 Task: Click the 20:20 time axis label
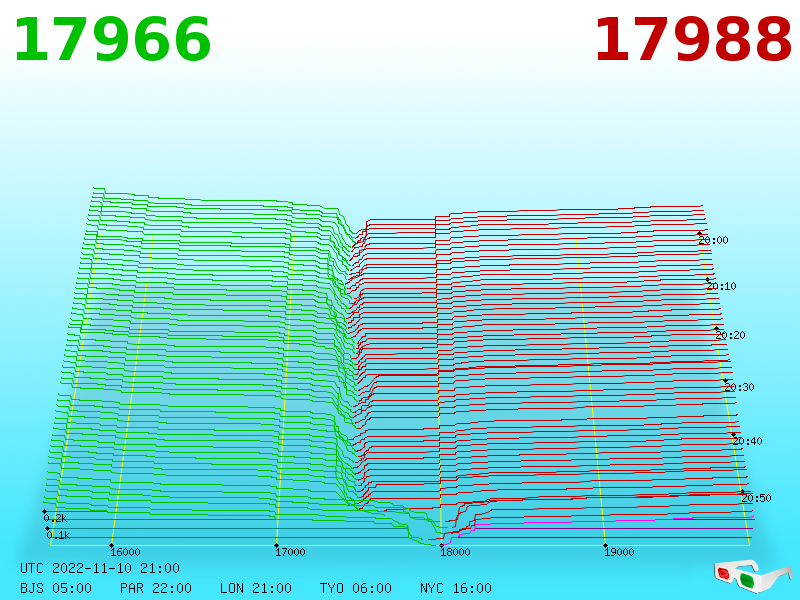click(730, 335)
